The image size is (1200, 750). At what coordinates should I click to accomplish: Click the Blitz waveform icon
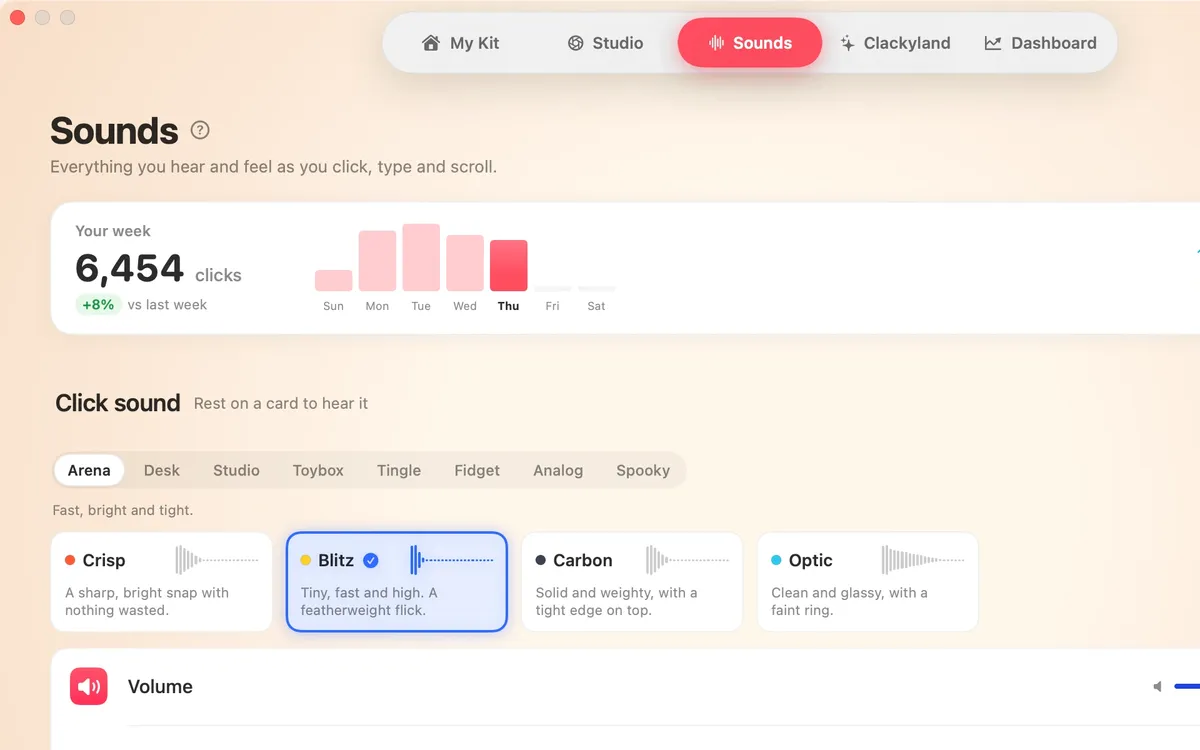pos(452,560)
